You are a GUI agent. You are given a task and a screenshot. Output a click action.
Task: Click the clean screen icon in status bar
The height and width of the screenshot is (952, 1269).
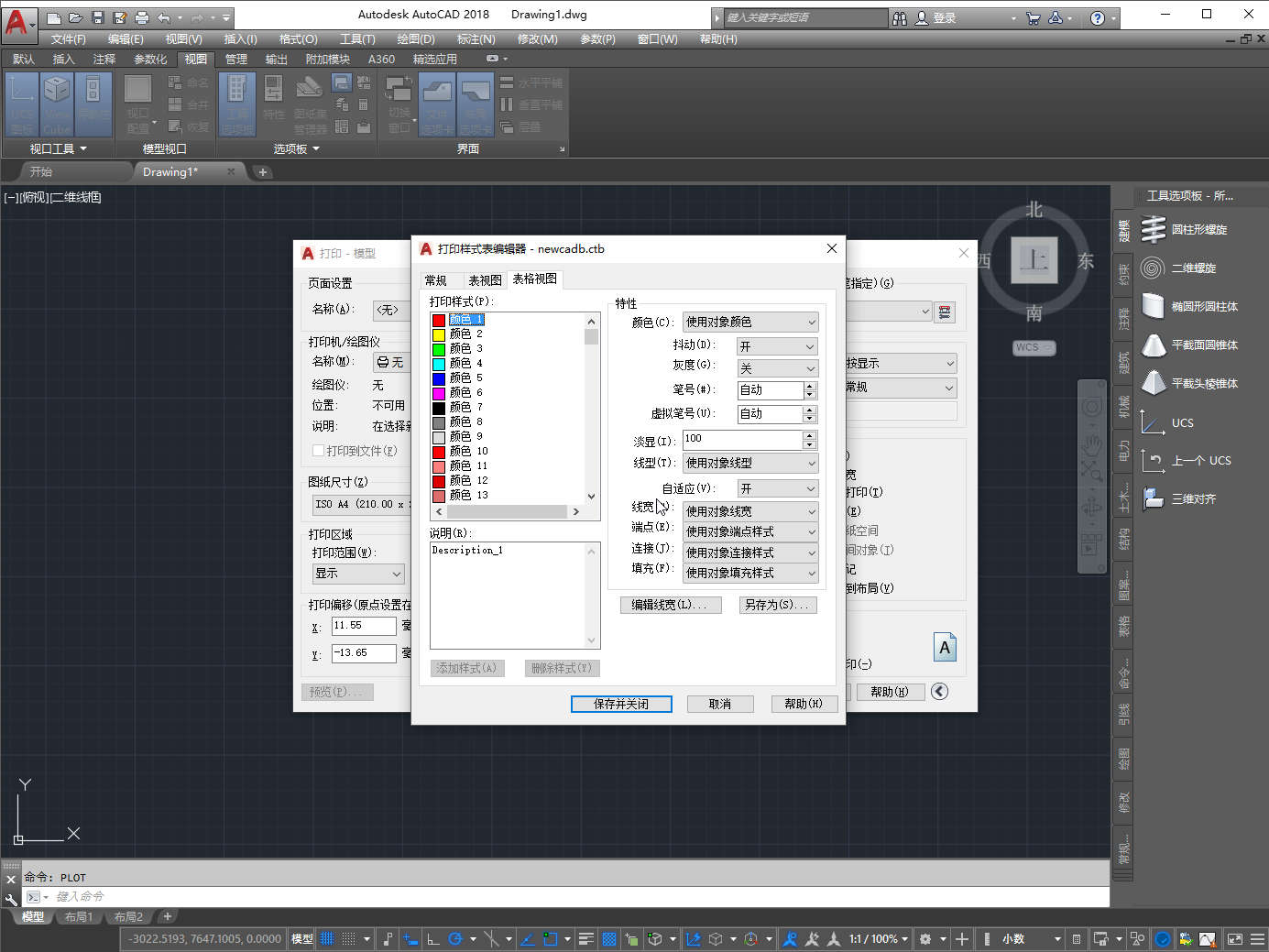point(1234,939)
